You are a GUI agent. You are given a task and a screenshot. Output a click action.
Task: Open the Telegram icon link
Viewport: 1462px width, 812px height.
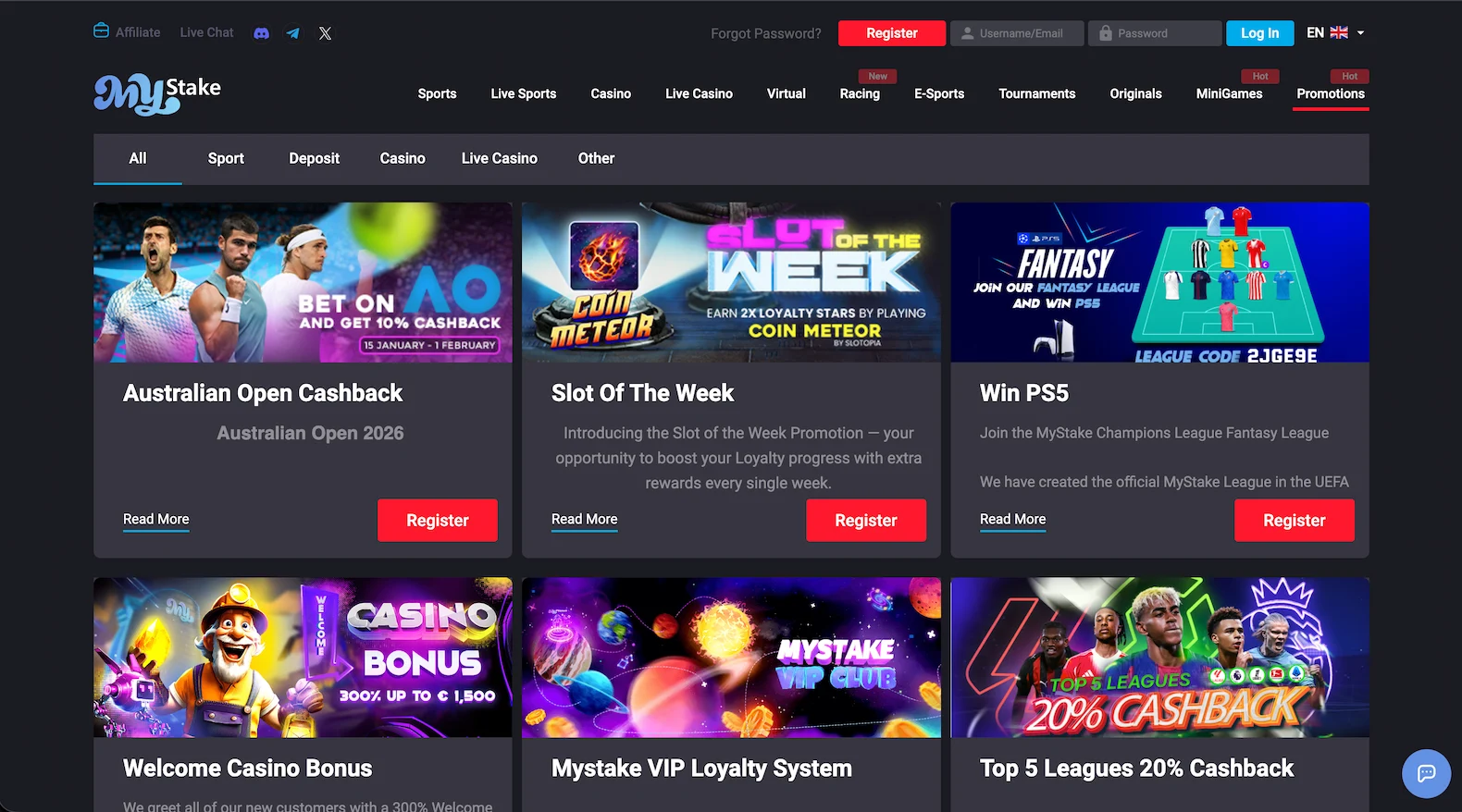pyautogui.click(x=293, y=33)
